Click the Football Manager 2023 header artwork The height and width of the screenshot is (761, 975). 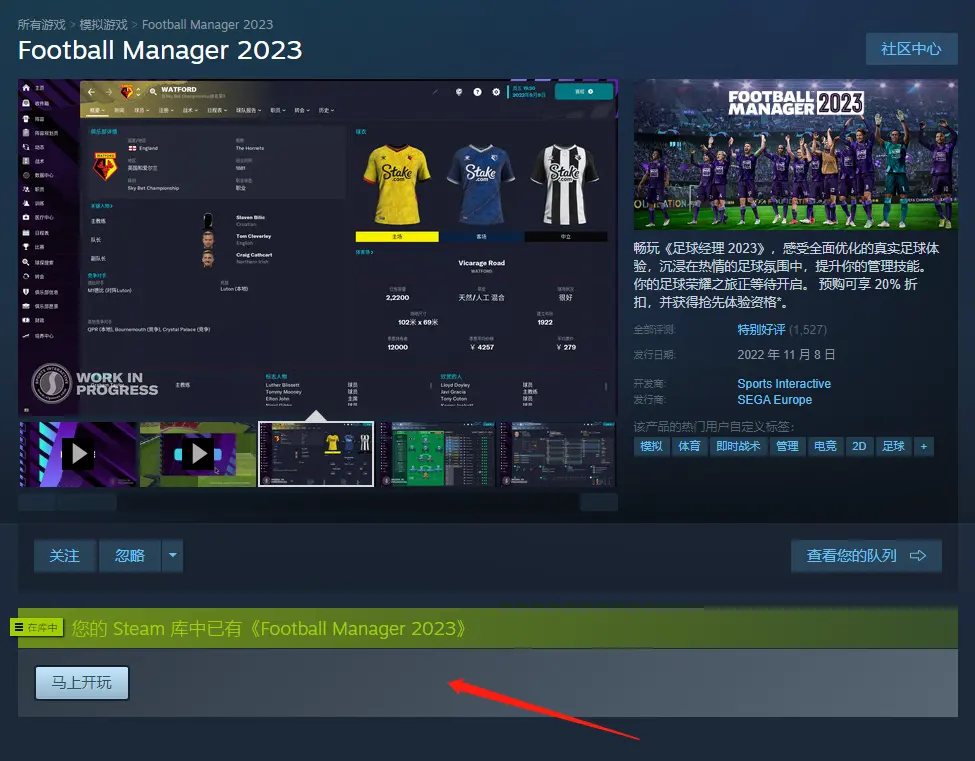[x=795, y=154]
